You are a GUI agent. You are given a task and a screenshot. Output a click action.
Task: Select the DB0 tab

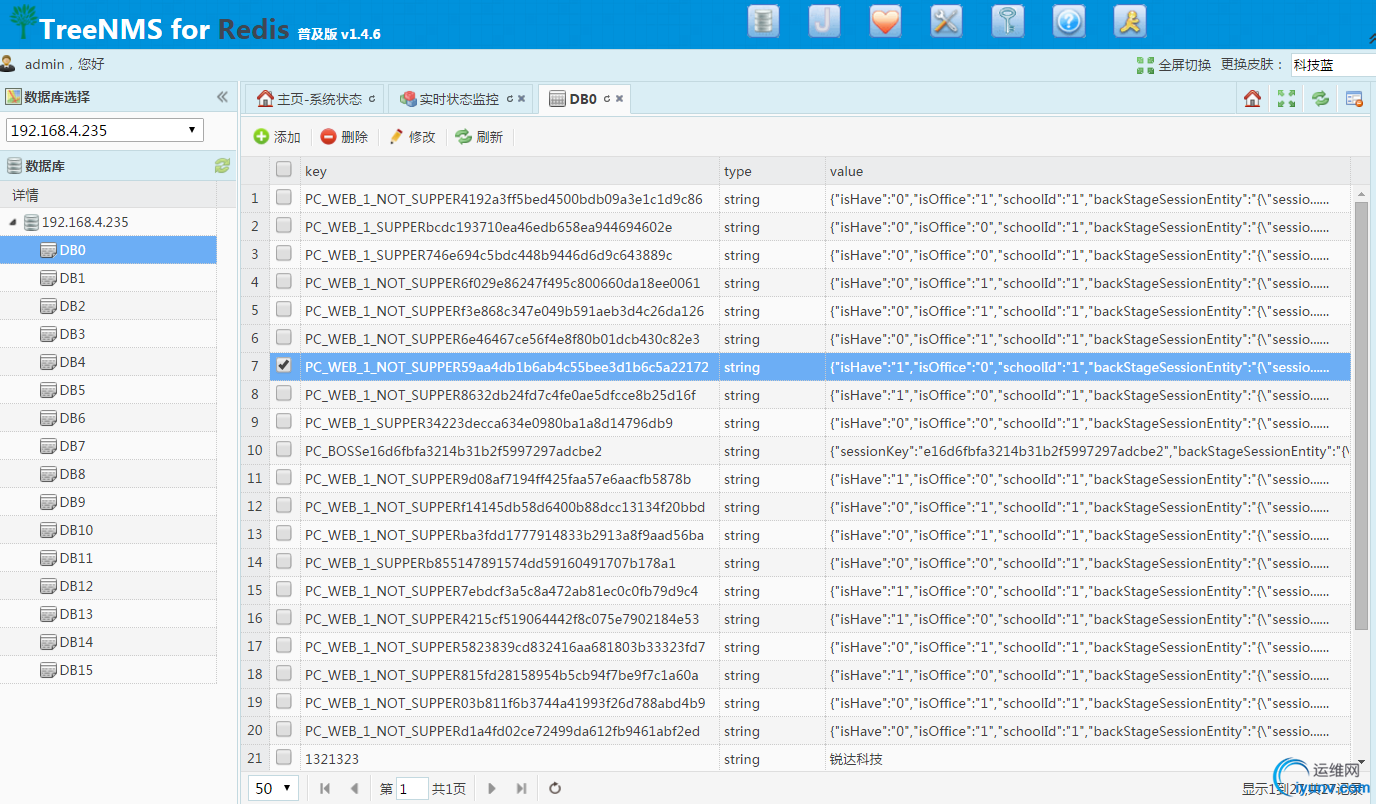[584, 99]
